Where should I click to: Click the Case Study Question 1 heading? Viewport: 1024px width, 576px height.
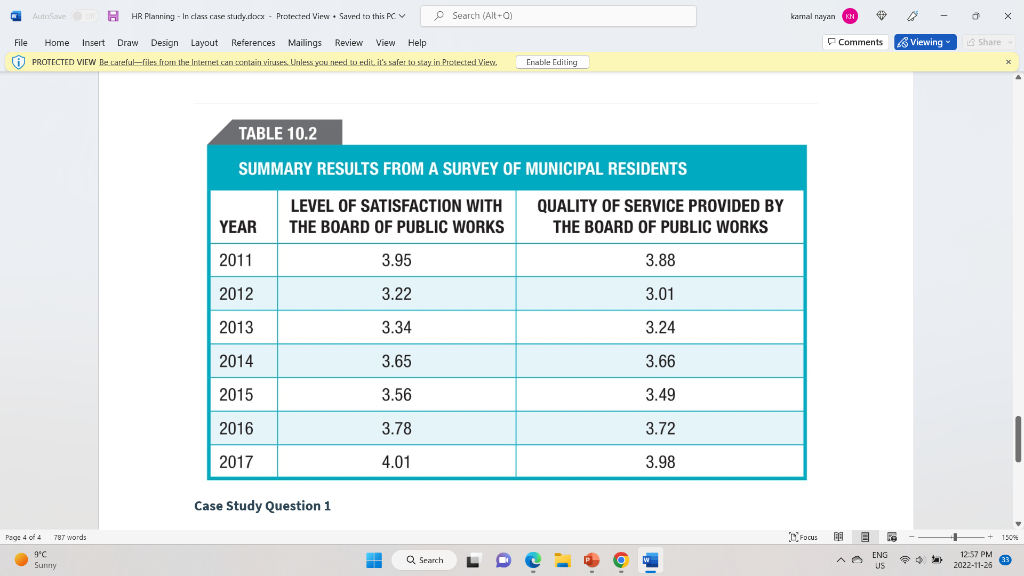(263, 505)
